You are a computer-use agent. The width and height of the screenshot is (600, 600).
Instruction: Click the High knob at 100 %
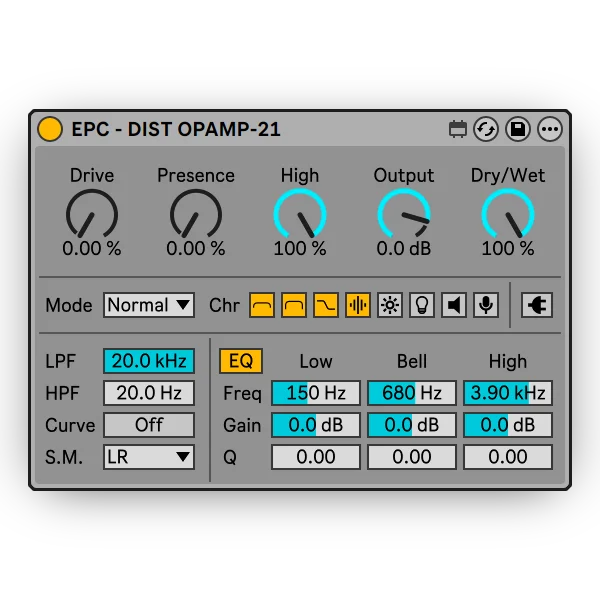300,214
